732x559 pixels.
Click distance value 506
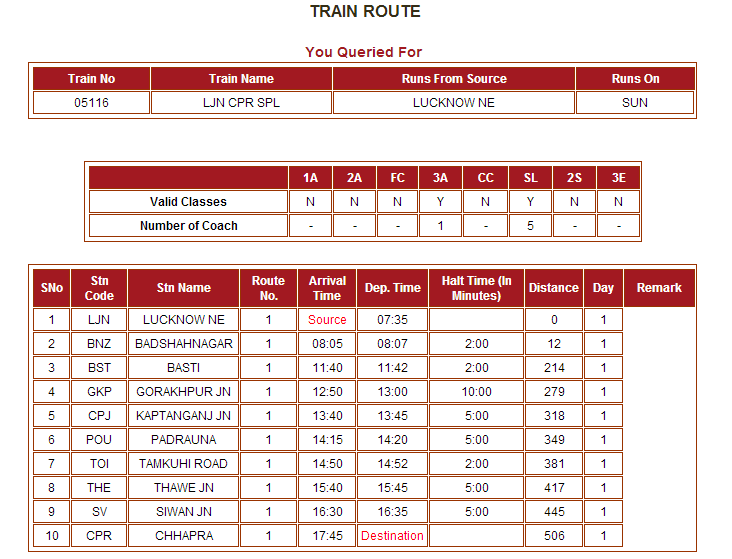[x=554, y=536]
